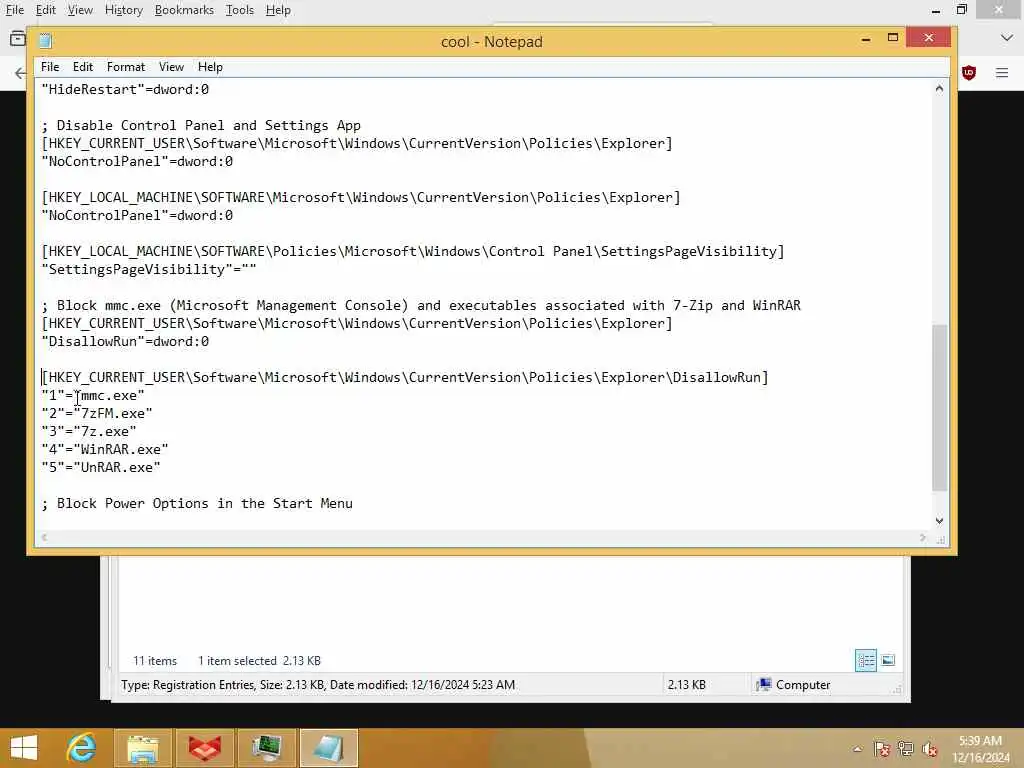The image size is (1024, 768).
Task: Click Explorer status "1 item selected 2.13 KB"
Action: [259, 661]
